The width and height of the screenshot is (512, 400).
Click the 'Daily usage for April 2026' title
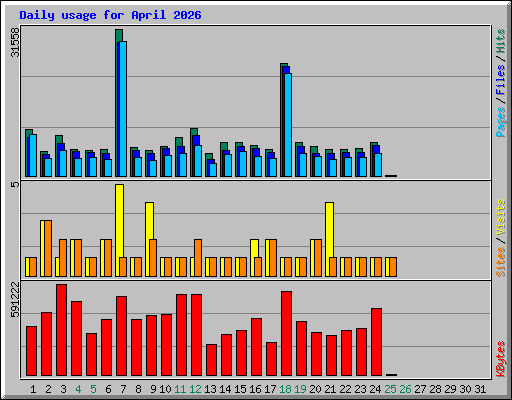pos(110,15)
